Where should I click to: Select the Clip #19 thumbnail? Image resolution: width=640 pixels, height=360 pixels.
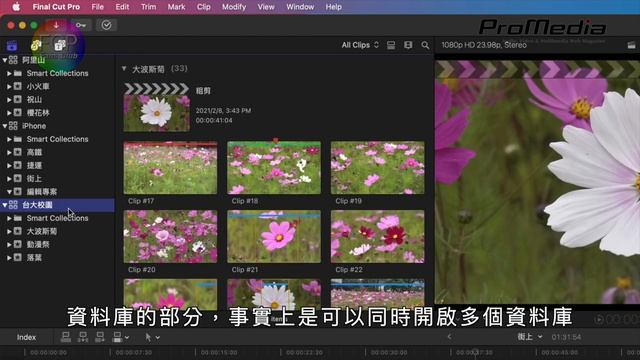tap(378, 168)
